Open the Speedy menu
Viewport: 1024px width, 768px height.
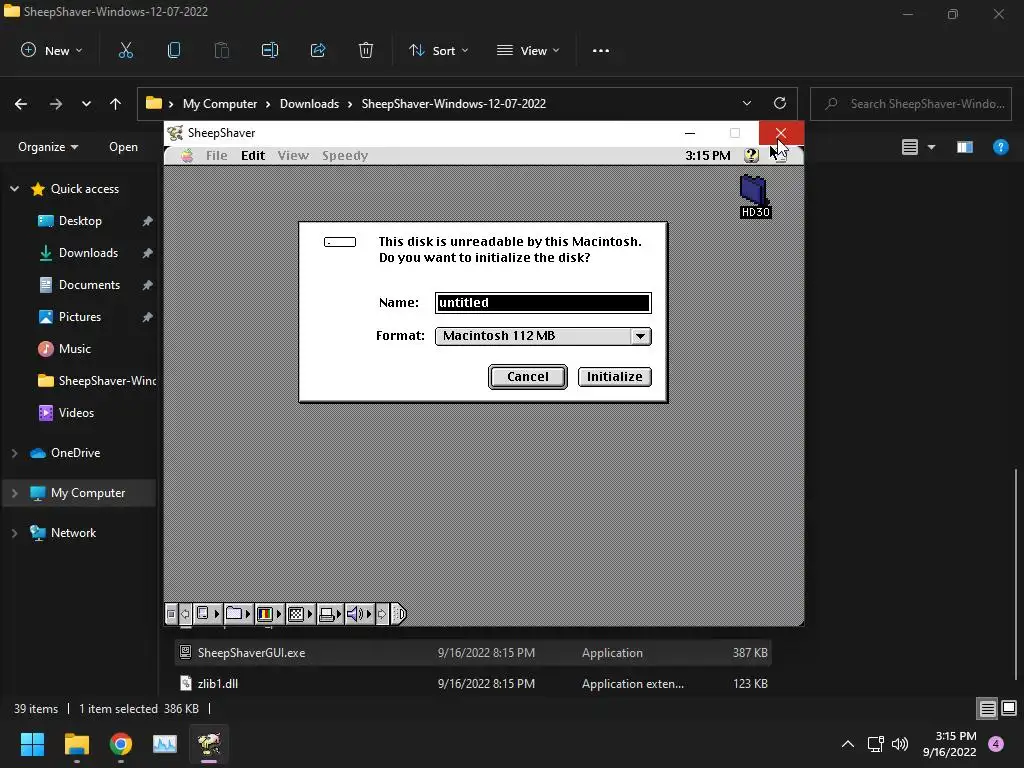[345, 155]
